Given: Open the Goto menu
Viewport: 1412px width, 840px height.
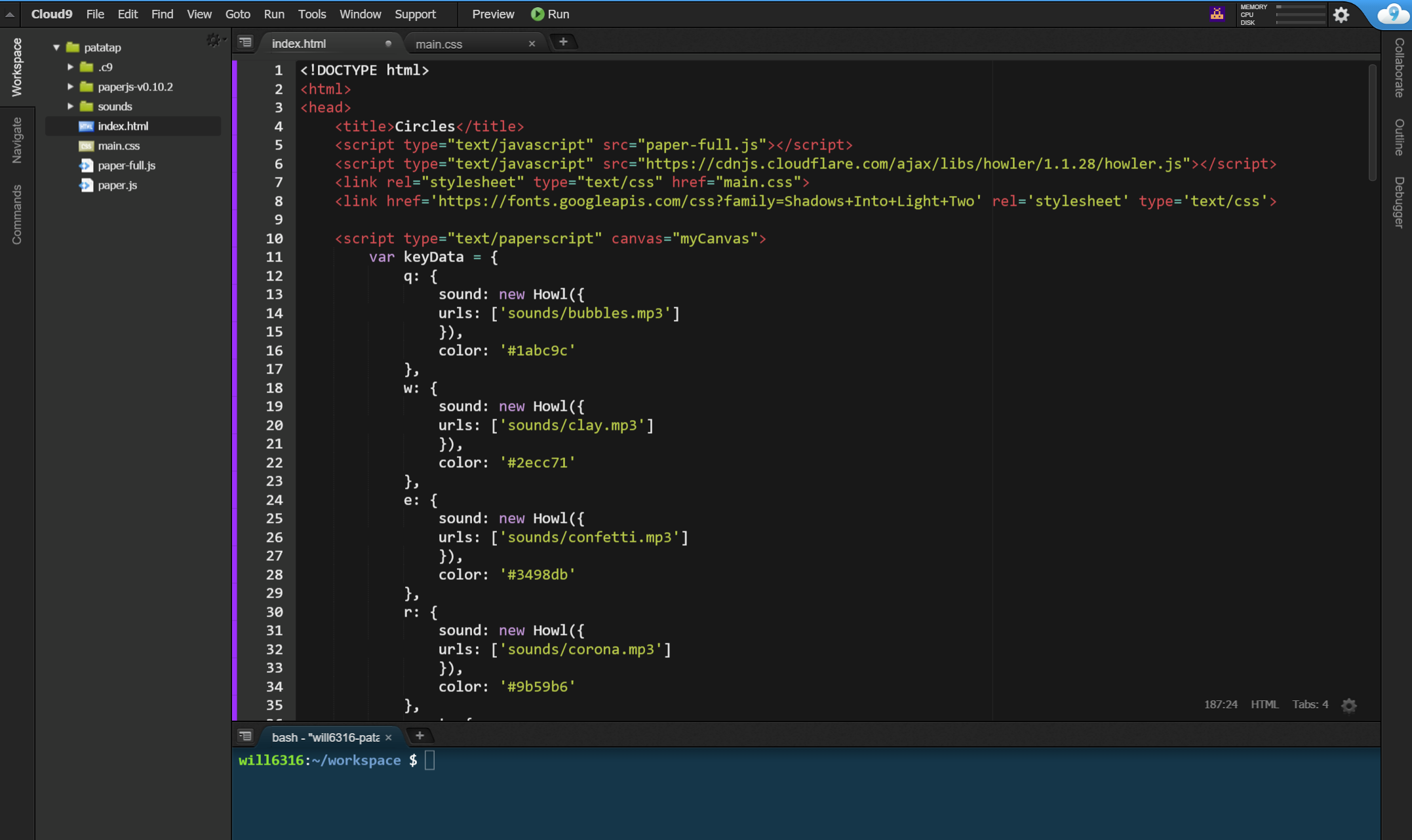Looking at the screenshot, I should [237, 14].
